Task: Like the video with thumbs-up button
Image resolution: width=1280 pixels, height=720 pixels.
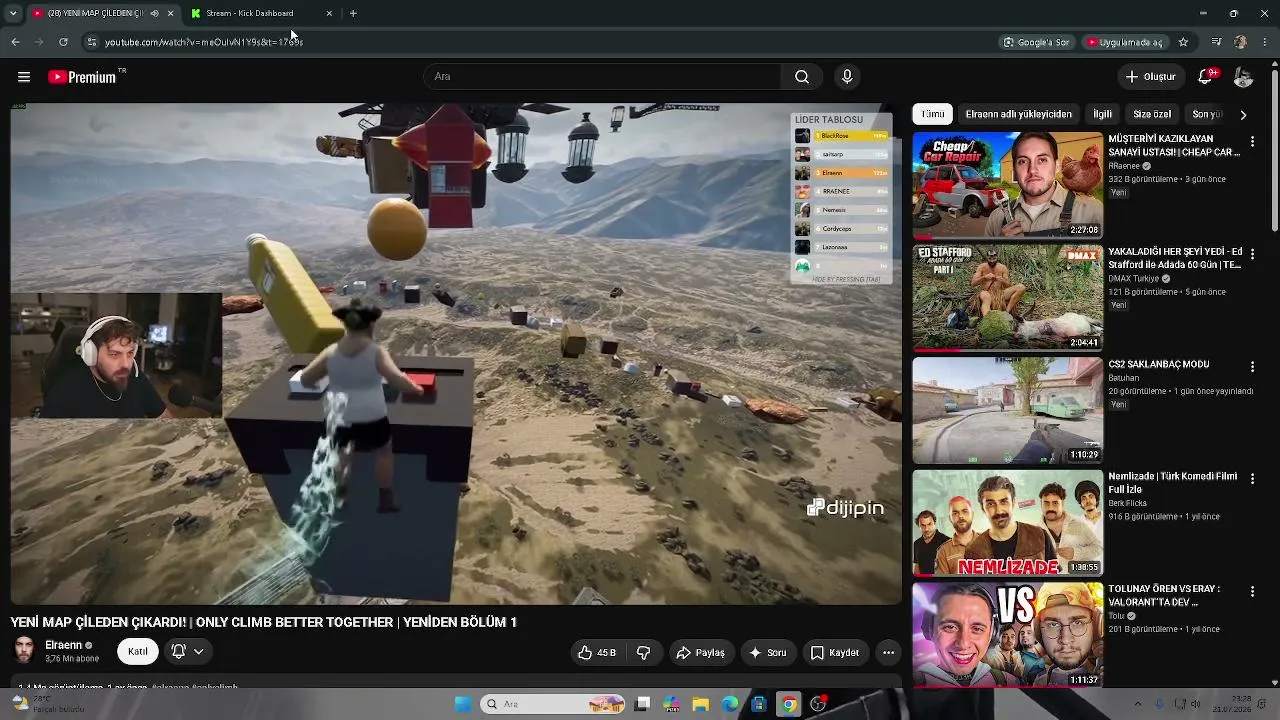Action: click(596, 653)
